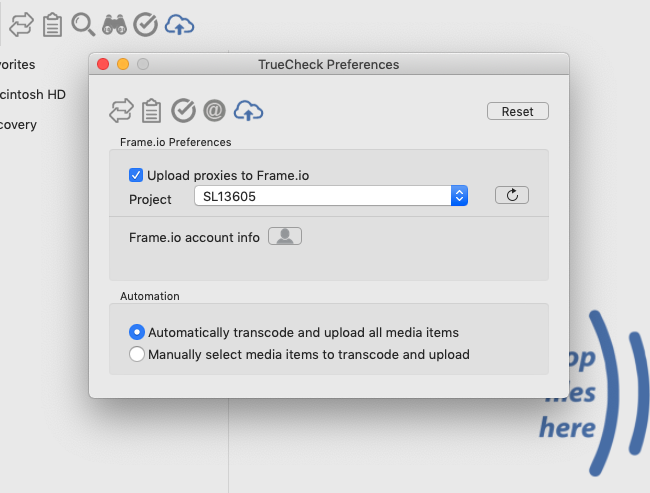The width and height of the screenshot is (650, 493).
Task: Click the TrueCheck Preferences title bar text
Action: [x=328, y=65]
